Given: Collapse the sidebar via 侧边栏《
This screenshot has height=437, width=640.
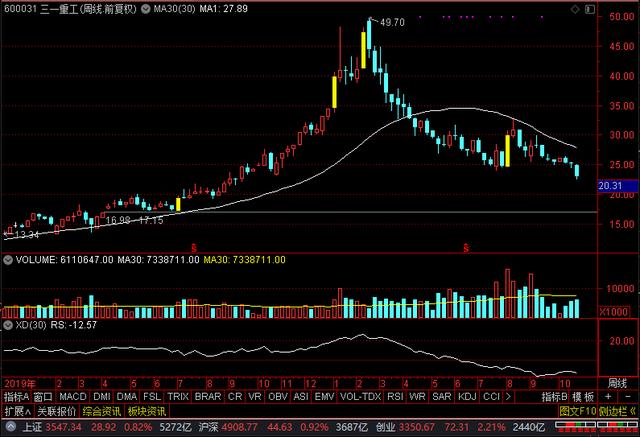Looking at the screenshot, I should (x=618, y=411).
